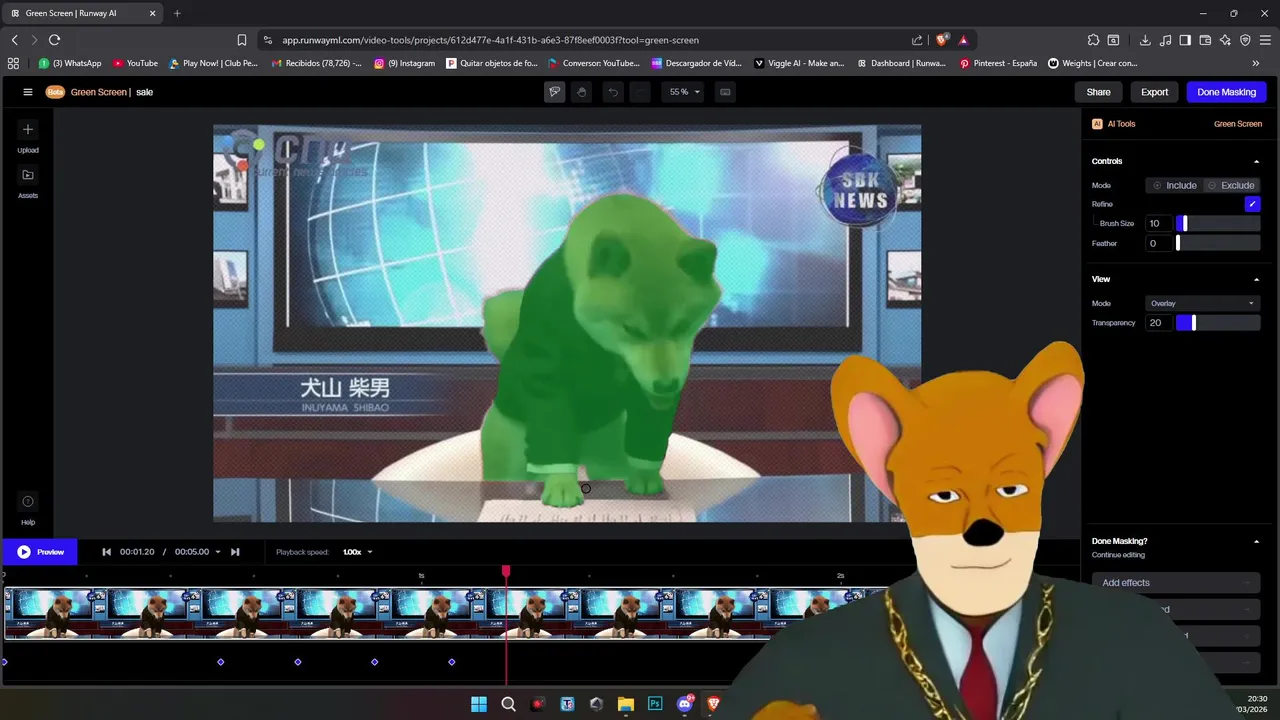This screenshot has width=1280, height=720.
Task: Click the Feather value field
Action: (x=1159, y=243)
